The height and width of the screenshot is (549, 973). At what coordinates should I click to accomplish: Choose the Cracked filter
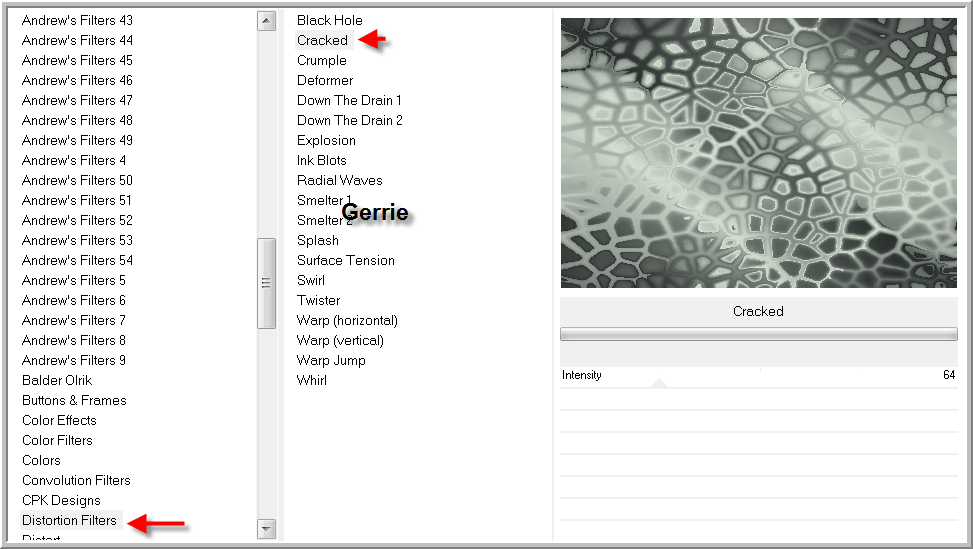pos(322,40)
